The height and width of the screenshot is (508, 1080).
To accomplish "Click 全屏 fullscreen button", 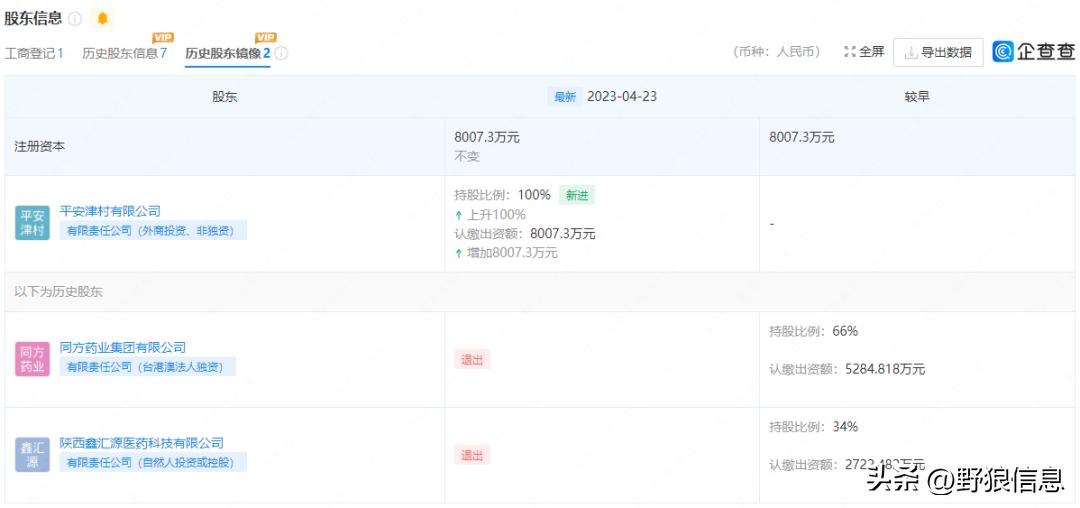I will (x=864, y=52).
